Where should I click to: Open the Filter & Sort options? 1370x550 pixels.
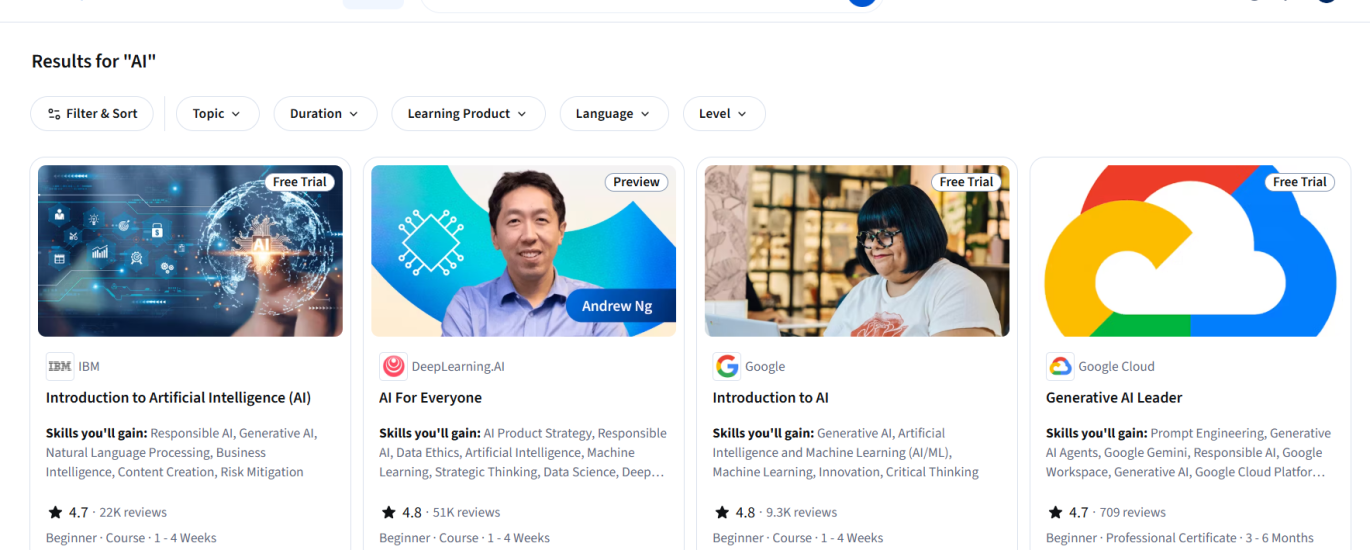92,114
